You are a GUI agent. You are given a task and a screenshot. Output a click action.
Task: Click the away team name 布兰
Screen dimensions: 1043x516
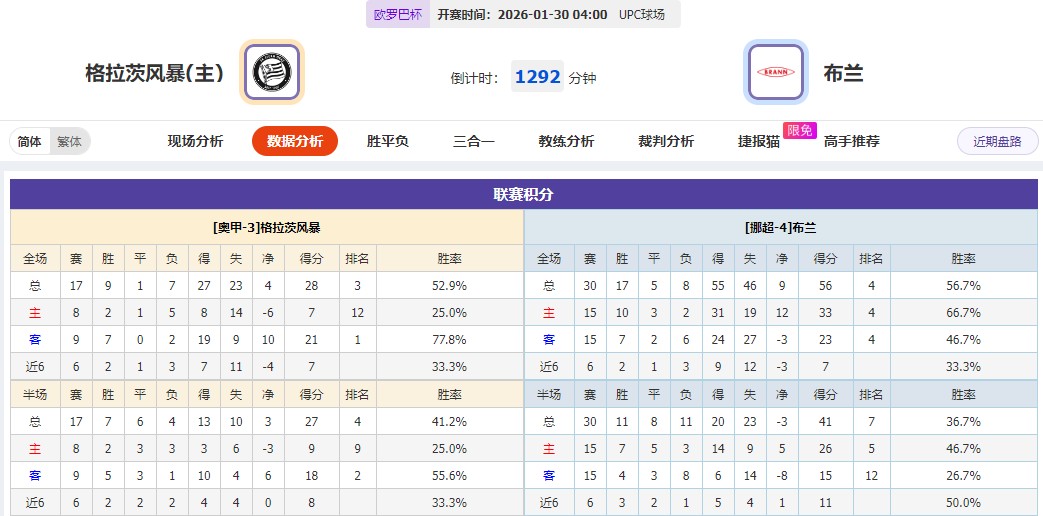[x=843, y=73]
